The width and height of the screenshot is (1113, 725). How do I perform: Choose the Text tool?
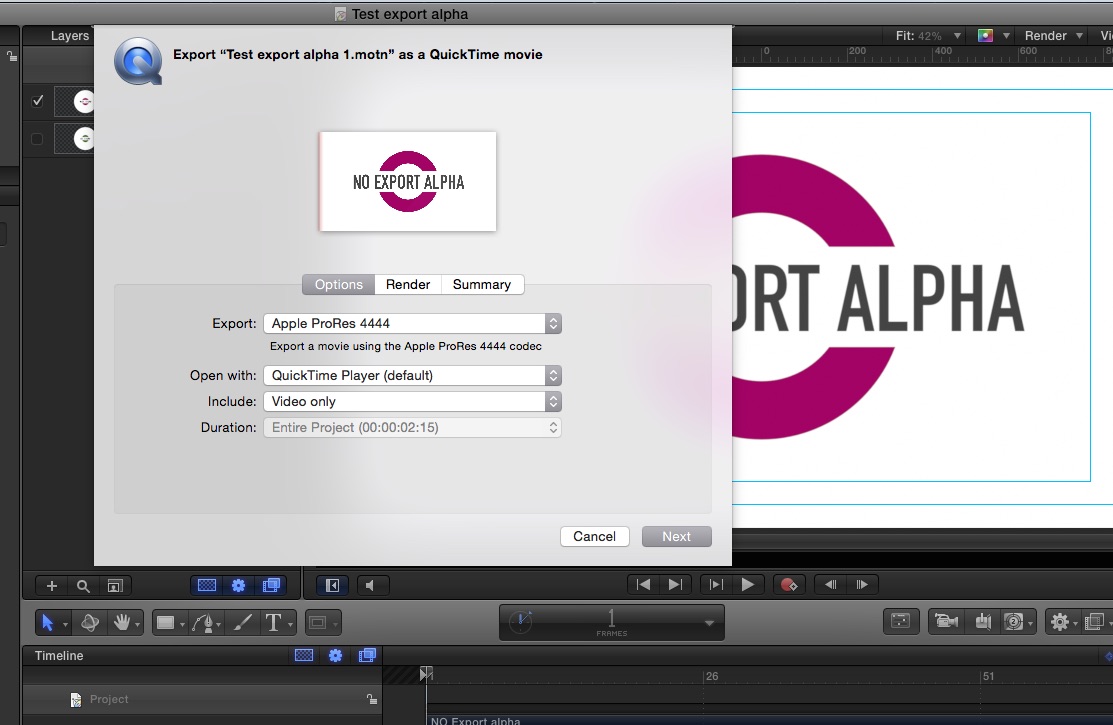coord(273,622)
